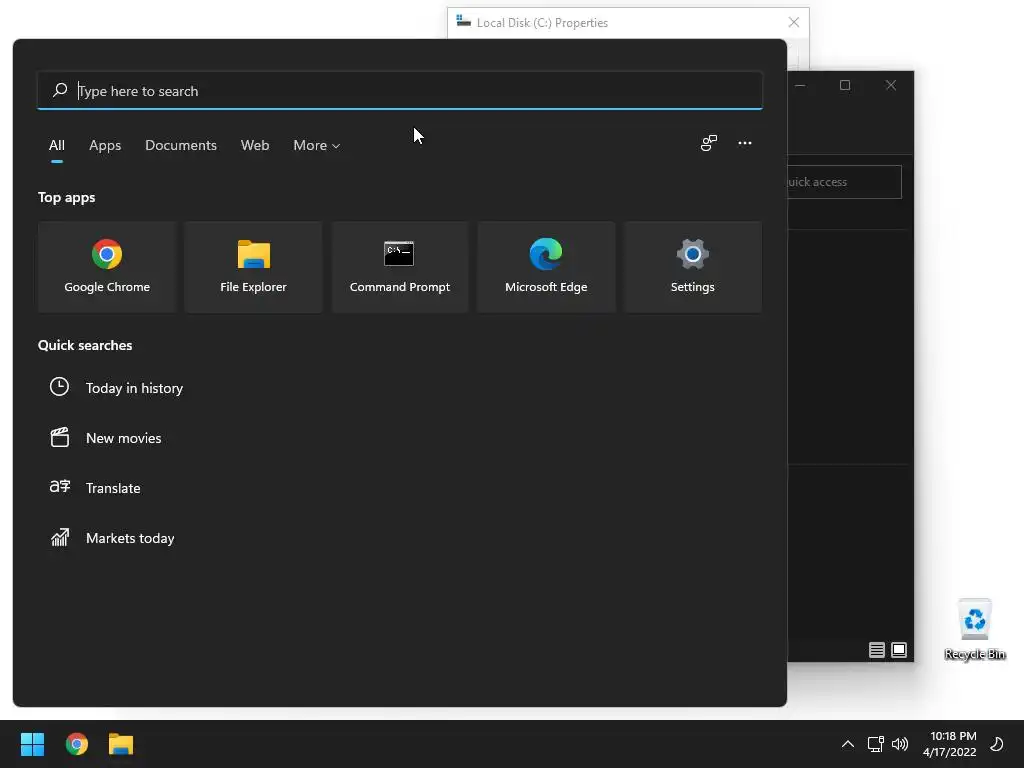Click the New movies clapperboard icon
This screenshot has height=768, width=1024.
tap(59, 437)
